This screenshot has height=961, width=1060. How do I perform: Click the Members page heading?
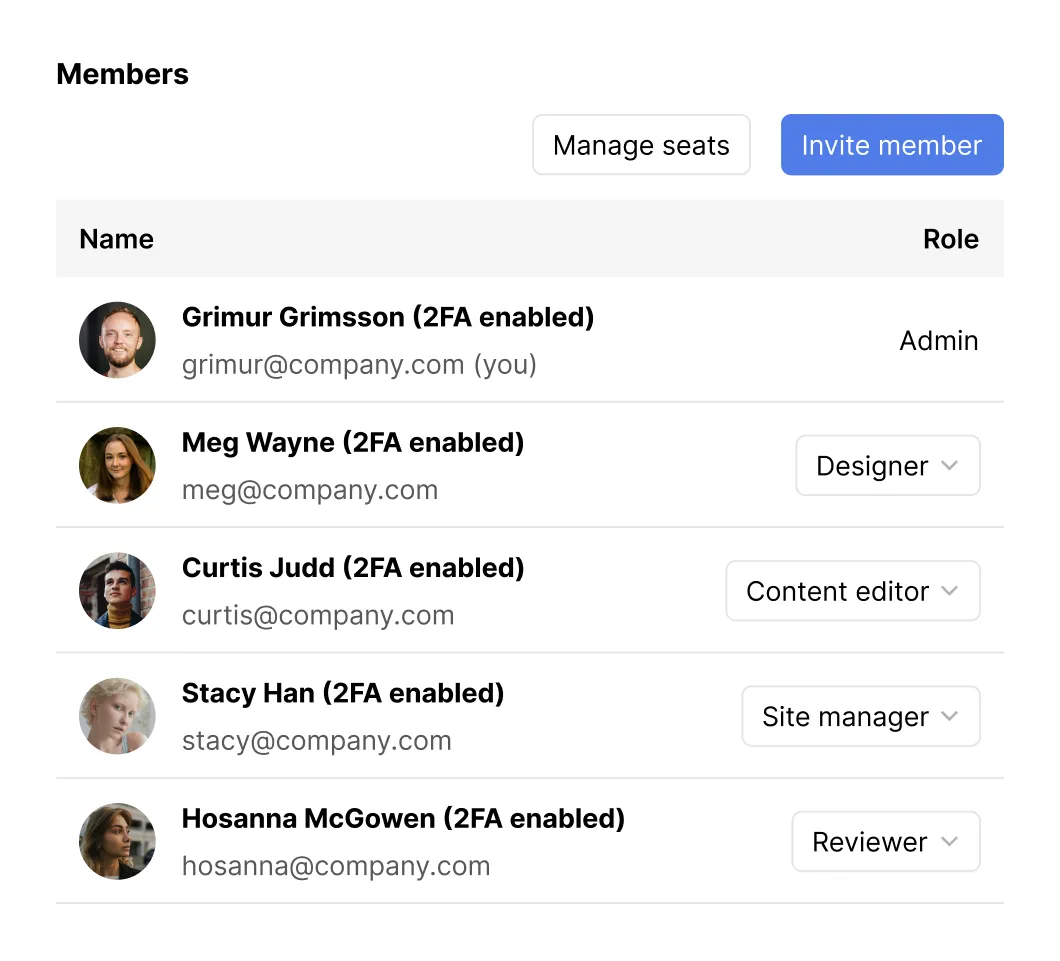coord(122,73)
